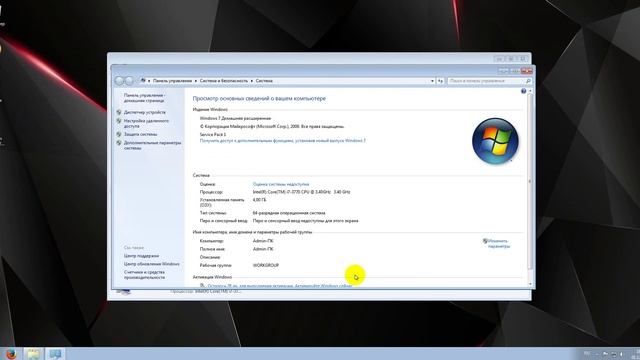Viewport: 640px width, 360px height.
Task: Open 'Диспетчер устройств' sidebar link
Action: (x=145, y=112)
